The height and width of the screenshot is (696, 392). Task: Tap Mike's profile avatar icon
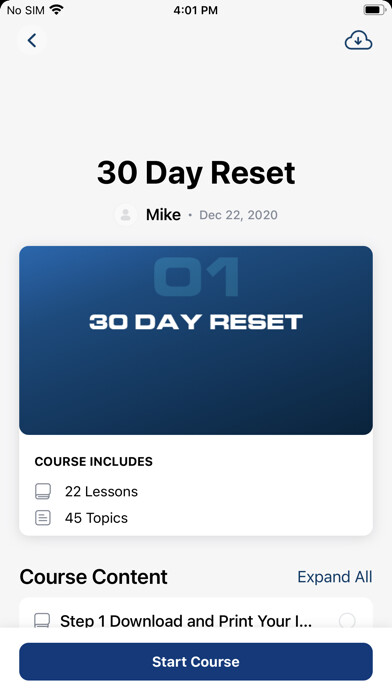(x=126, y=215)
